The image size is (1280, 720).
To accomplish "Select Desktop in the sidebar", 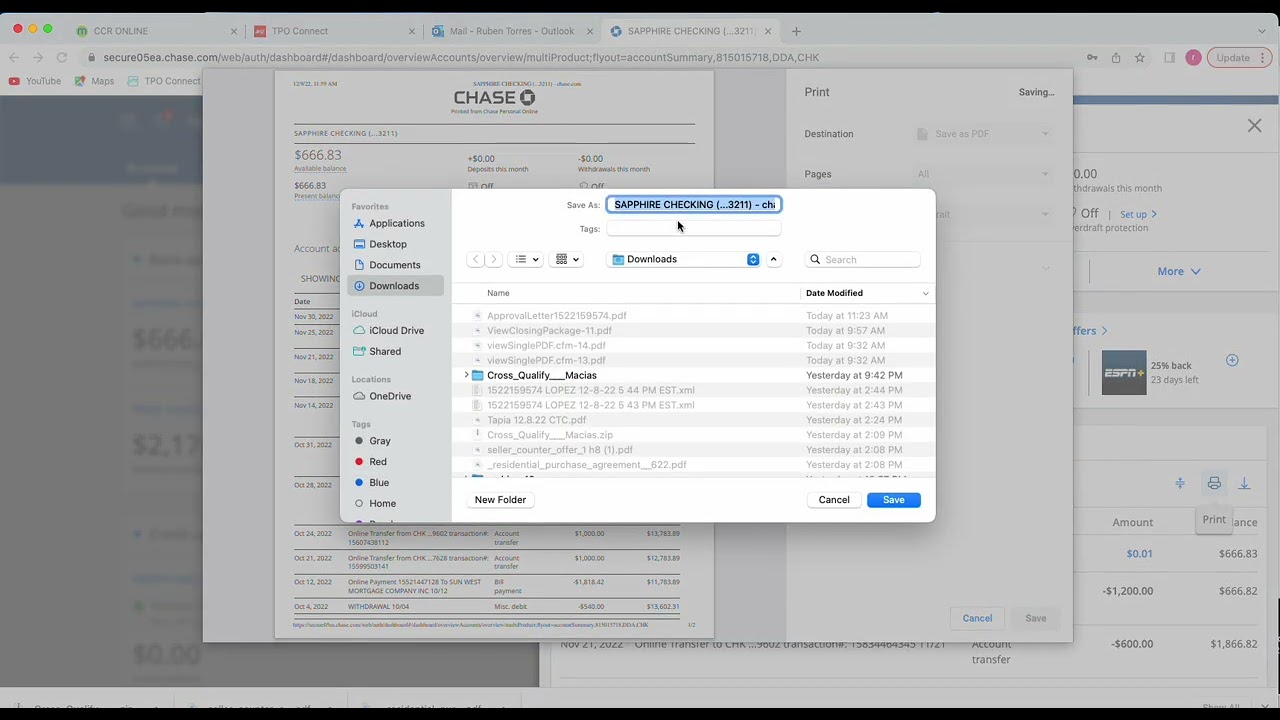I will coord(396,244).
